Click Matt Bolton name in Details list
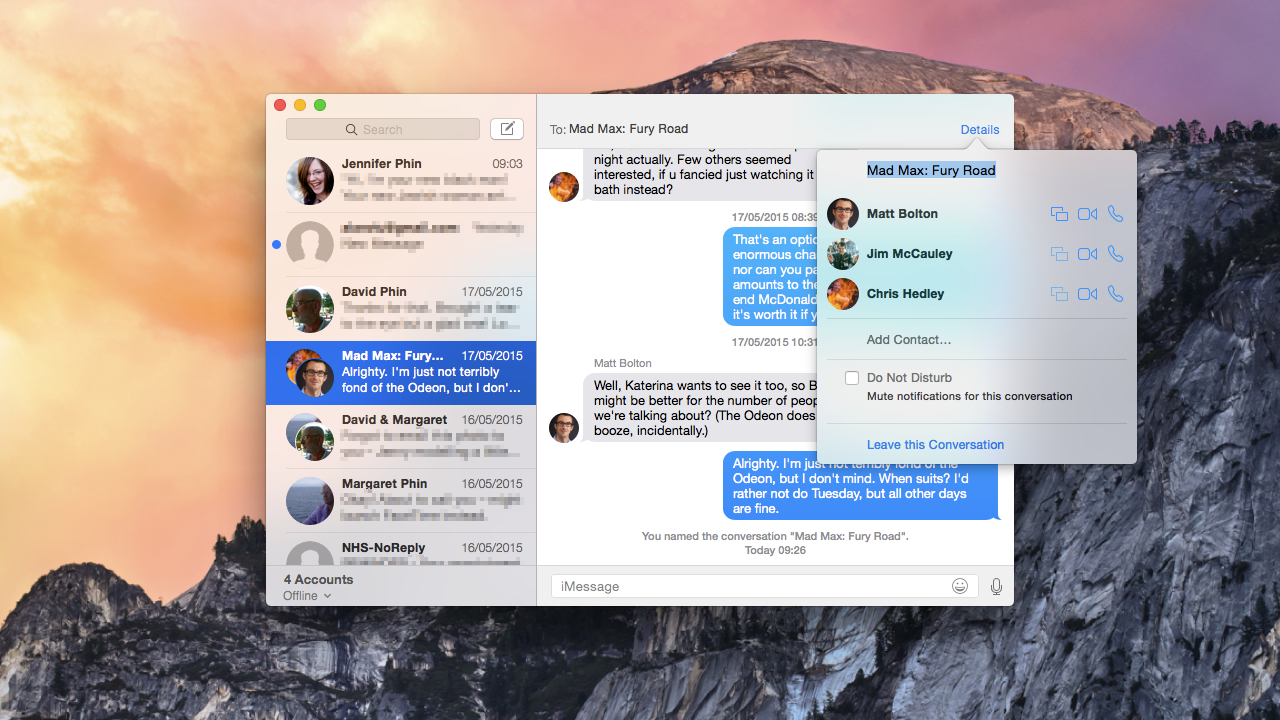Screen dimensions: 1280x720 pos(902,214)
